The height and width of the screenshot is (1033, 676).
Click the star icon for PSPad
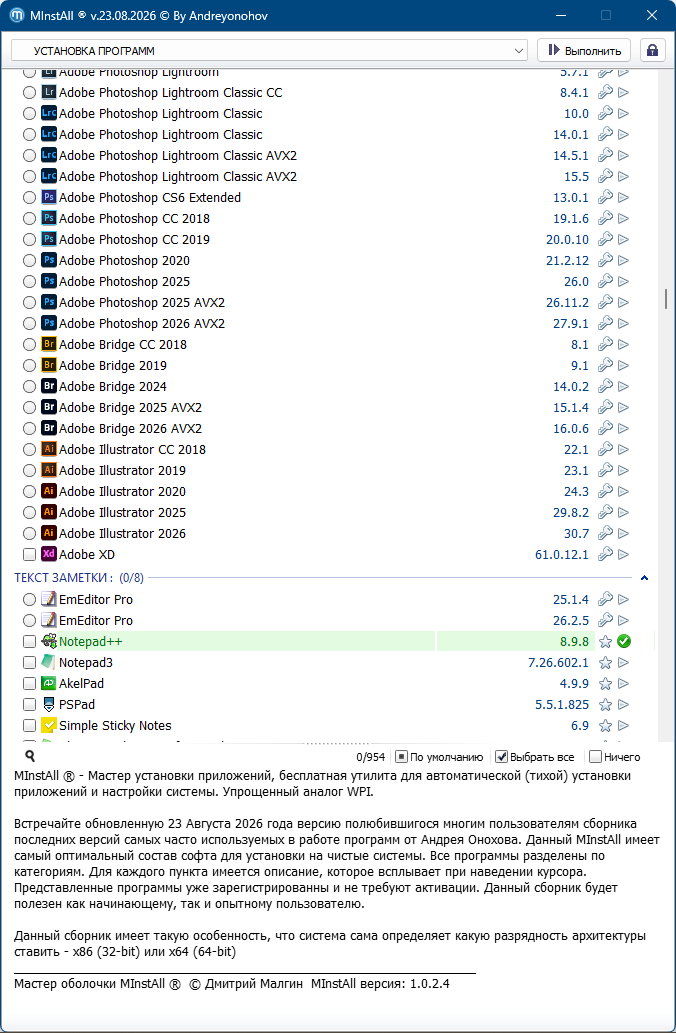point(606,705)
